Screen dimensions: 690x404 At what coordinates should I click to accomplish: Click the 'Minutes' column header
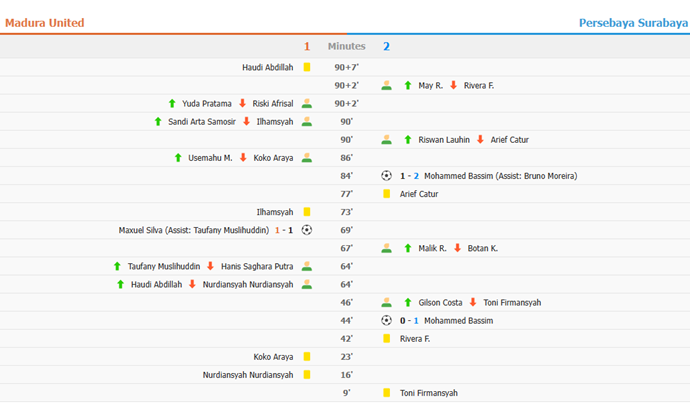[347, 46]
